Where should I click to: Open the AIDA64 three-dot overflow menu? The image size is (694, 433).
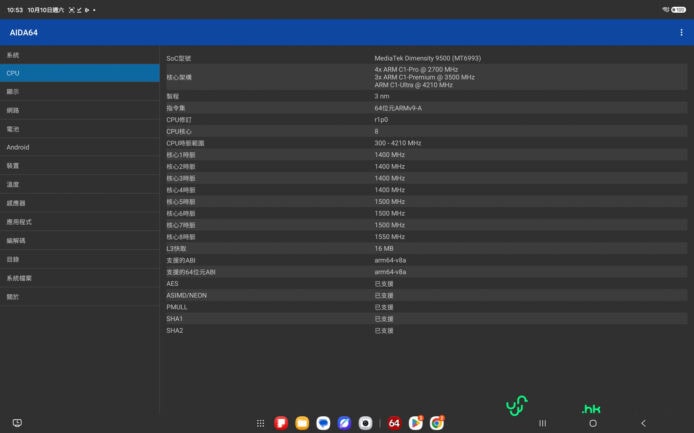click(681, 32)
